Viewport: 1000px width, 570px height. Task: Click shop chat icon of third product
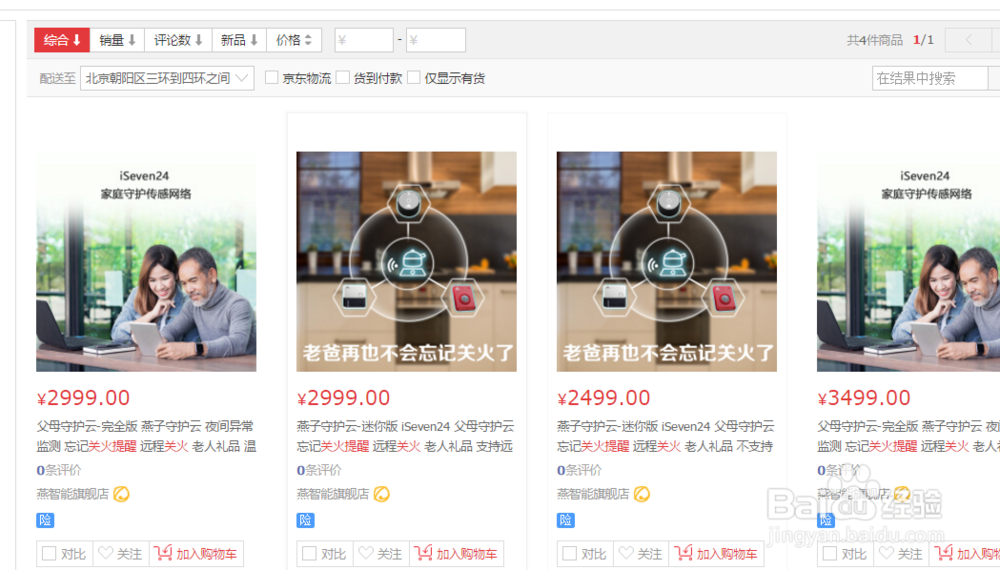[x=642, y=494]
